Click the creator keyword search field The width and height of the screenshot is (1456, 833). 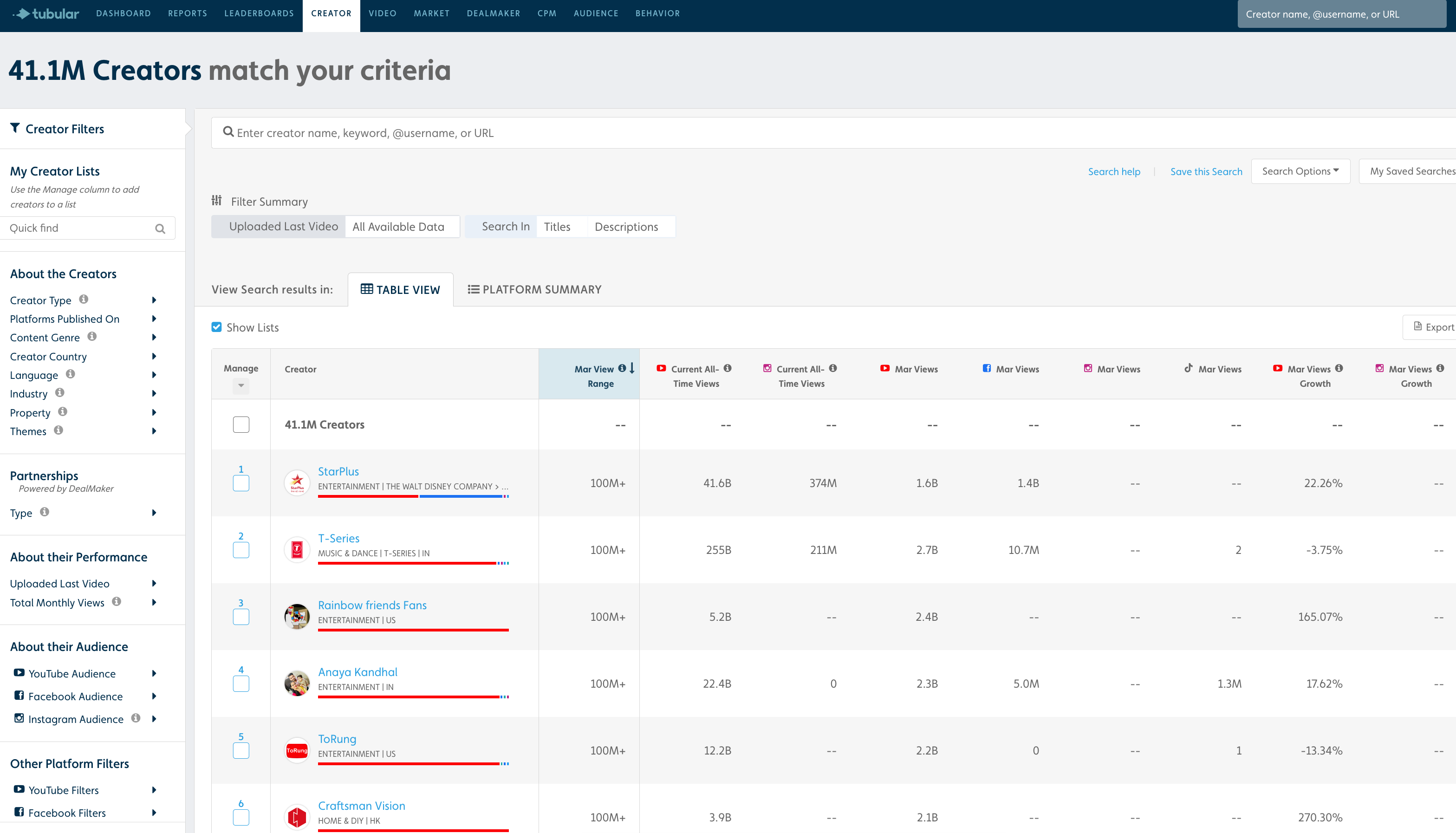800,133
